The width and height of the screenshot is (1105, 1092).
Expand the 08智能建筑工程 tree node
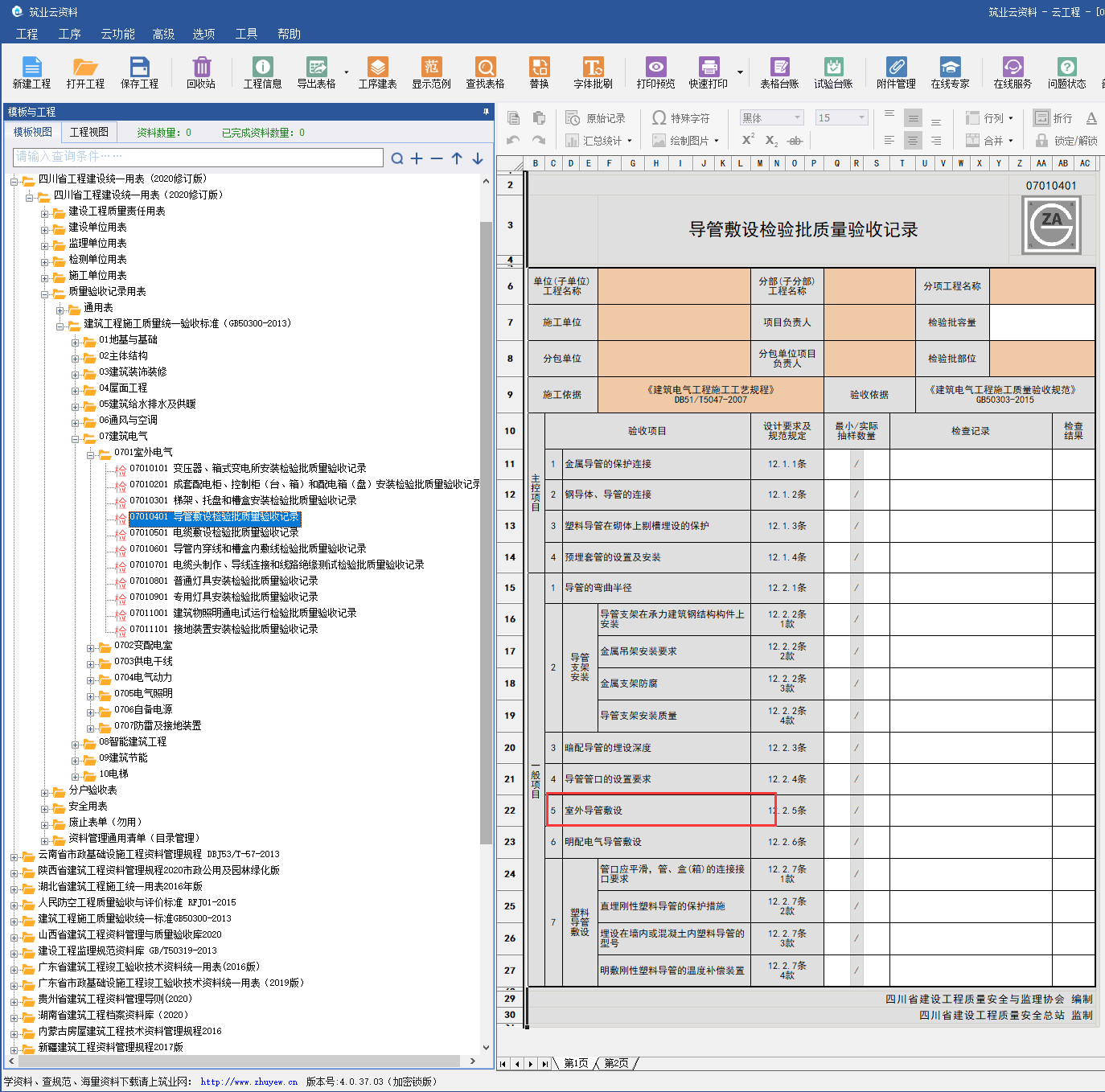coord(76,745)
